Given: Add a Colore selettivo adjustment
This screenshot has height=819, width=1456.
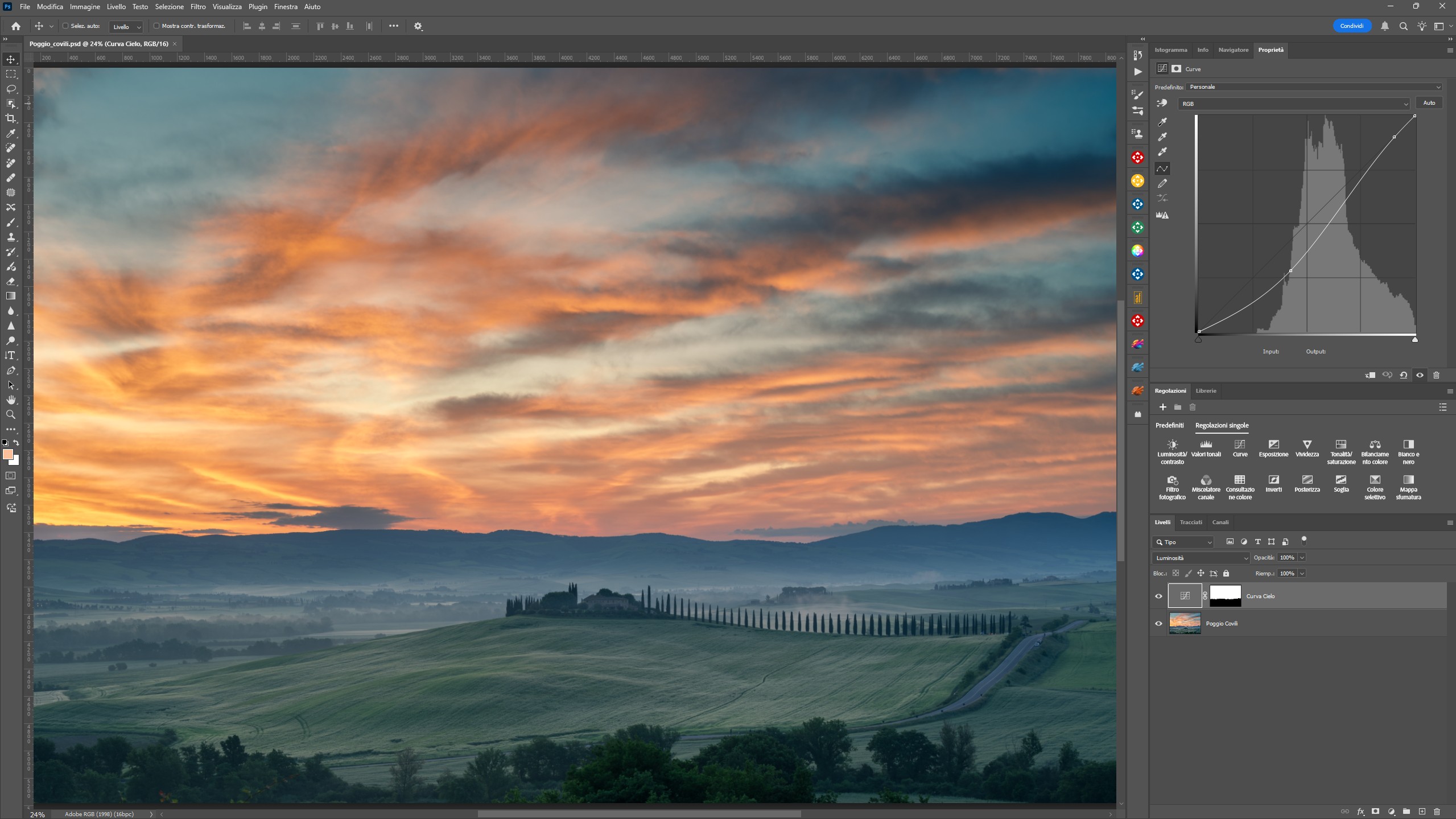Looking at the screenshot, I should (1375, 488).
